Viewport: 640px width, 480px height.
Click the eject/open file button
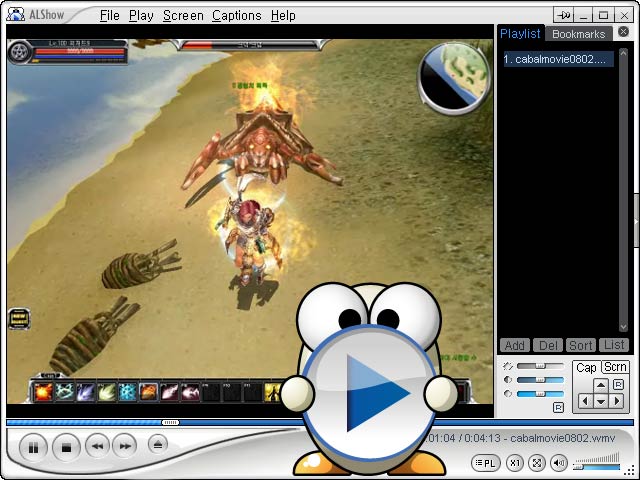point(158,444)
